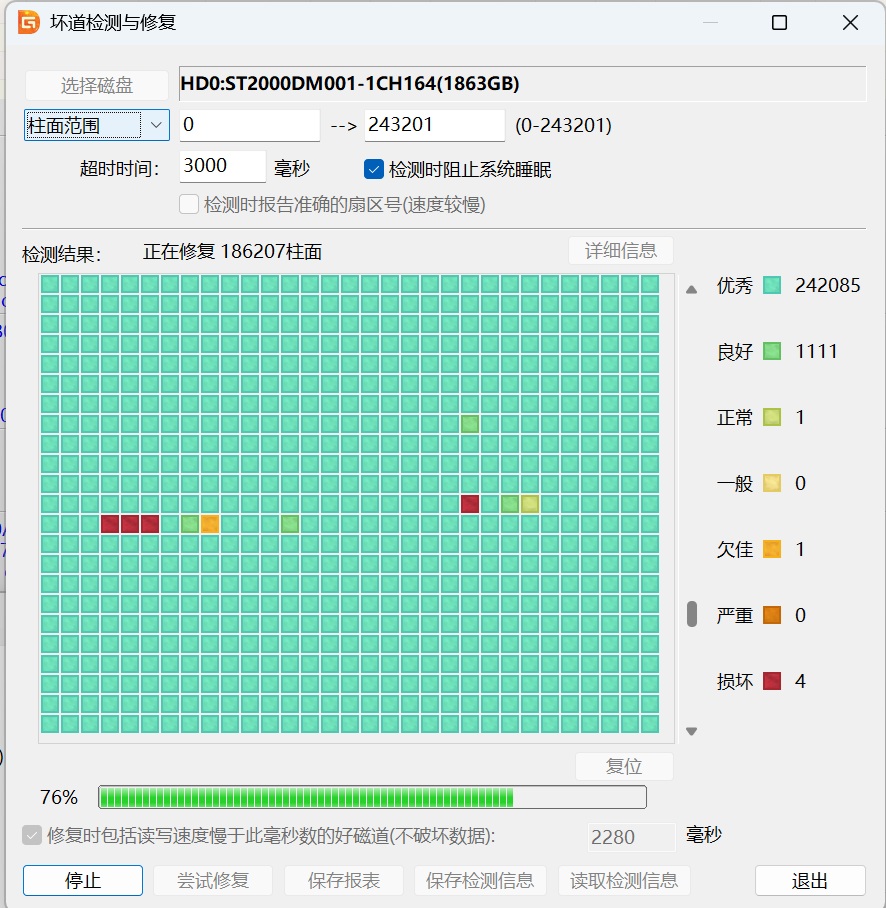Viewport: 886px width, 908px height.
Task: Click the scroll down arrow beside the grid
Action: click(x=691, y=731)
